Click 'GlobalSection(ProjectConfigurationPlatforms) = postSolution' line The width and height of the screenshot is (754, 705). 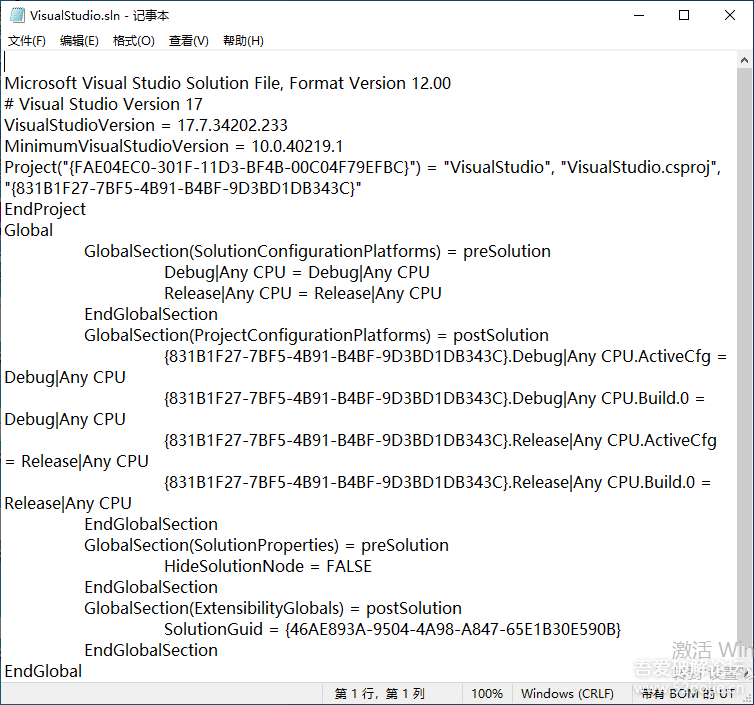click(316, 335)
